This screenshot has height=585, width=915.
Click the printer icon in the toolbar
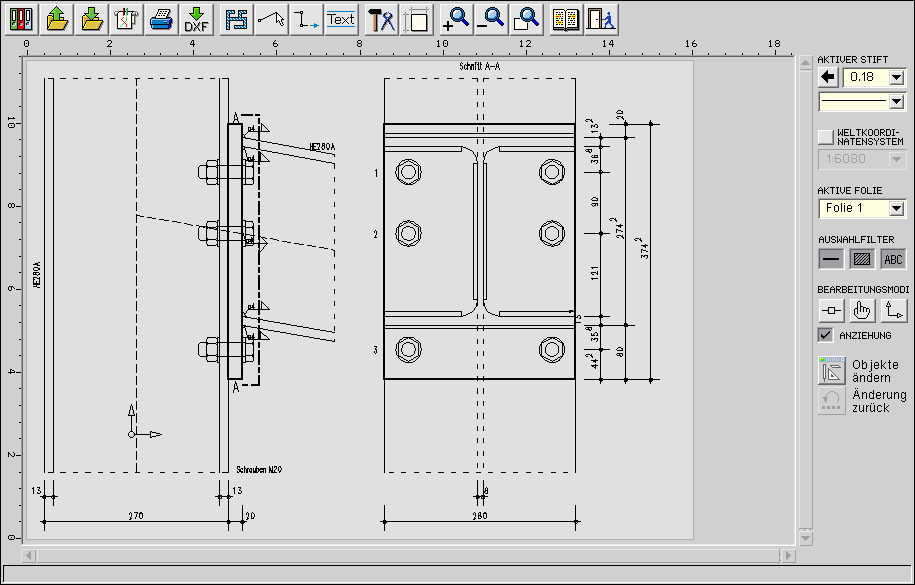(x=161, y=18)
